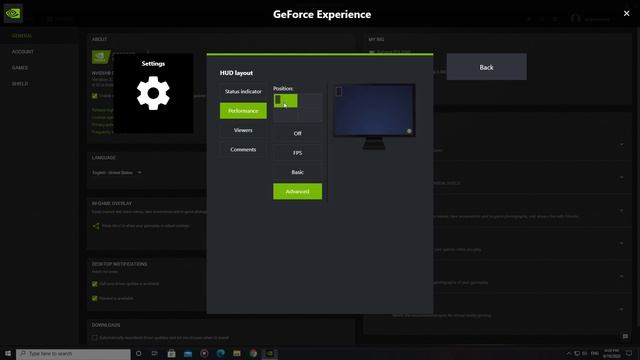
Task: Close the GeForce Experience overlay with X
Action: coord(627,13)
